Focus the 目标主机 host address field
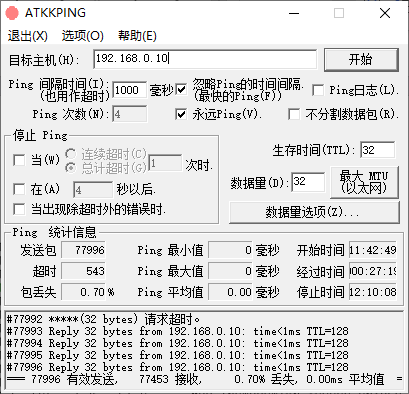The height and width of the screenshot is (394, 409). click(205, 59)
